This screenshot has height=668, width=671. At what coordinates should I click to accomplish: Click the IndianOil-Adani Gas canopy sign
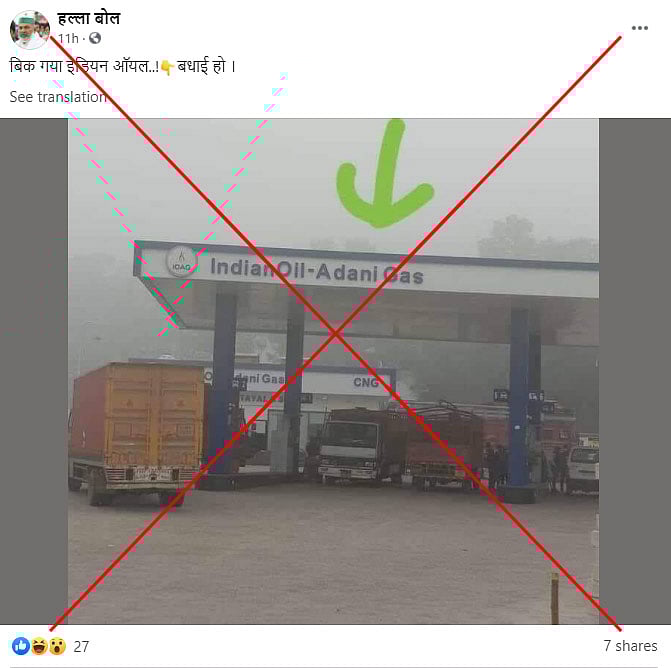[317, 271]
